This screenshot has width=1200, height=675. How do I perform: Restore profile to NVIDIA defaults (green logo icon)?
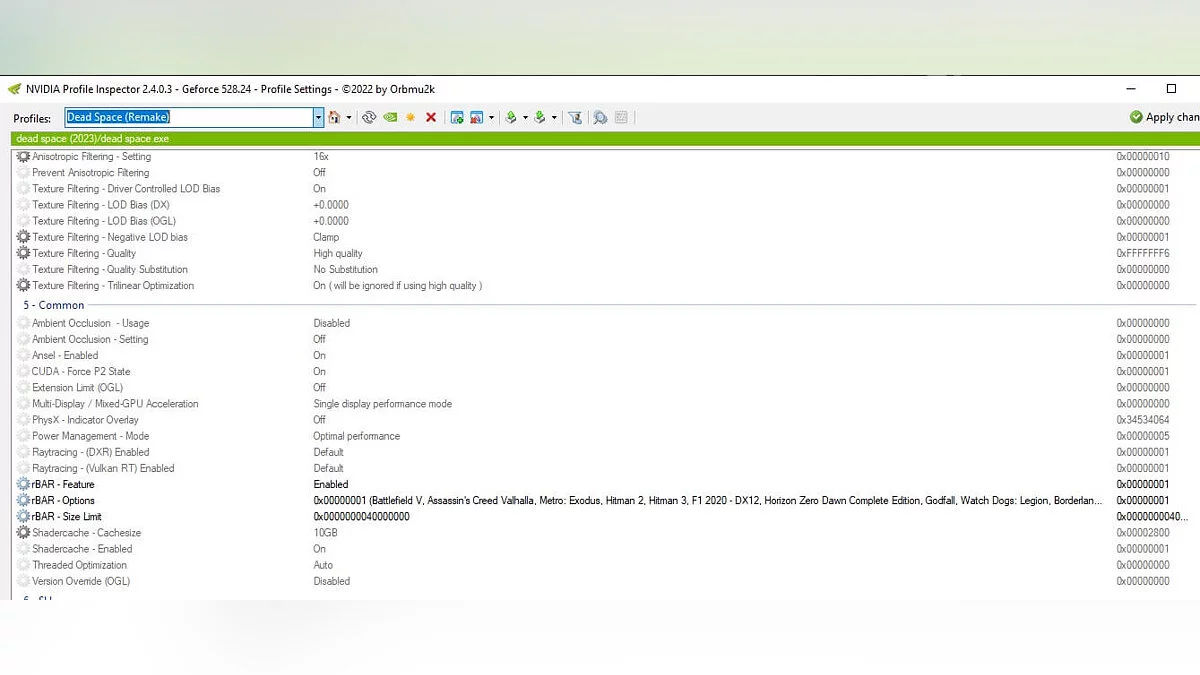pos(390,117)
